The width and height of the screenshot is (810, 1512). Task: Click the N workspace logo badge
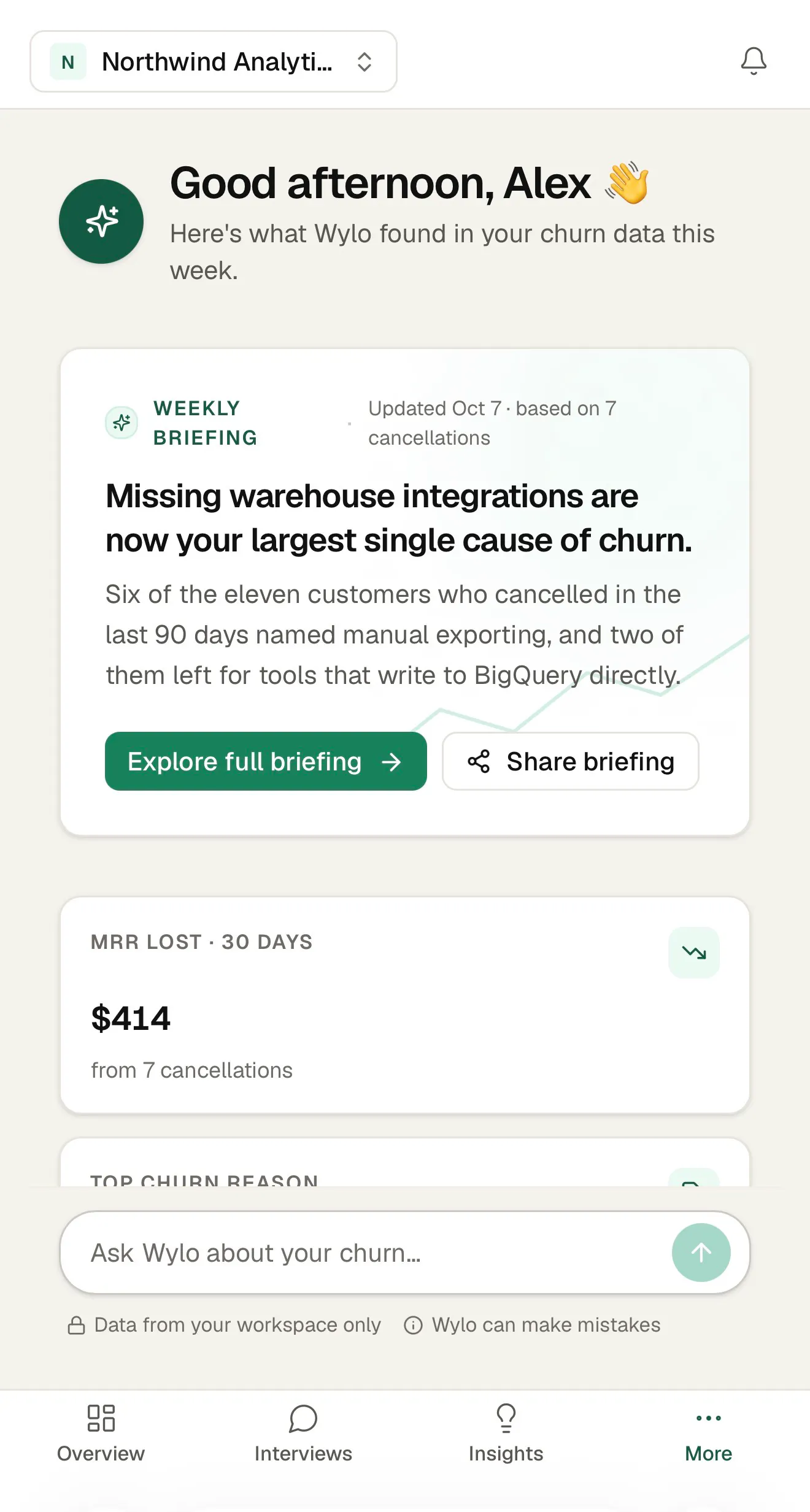click(68, 61)
